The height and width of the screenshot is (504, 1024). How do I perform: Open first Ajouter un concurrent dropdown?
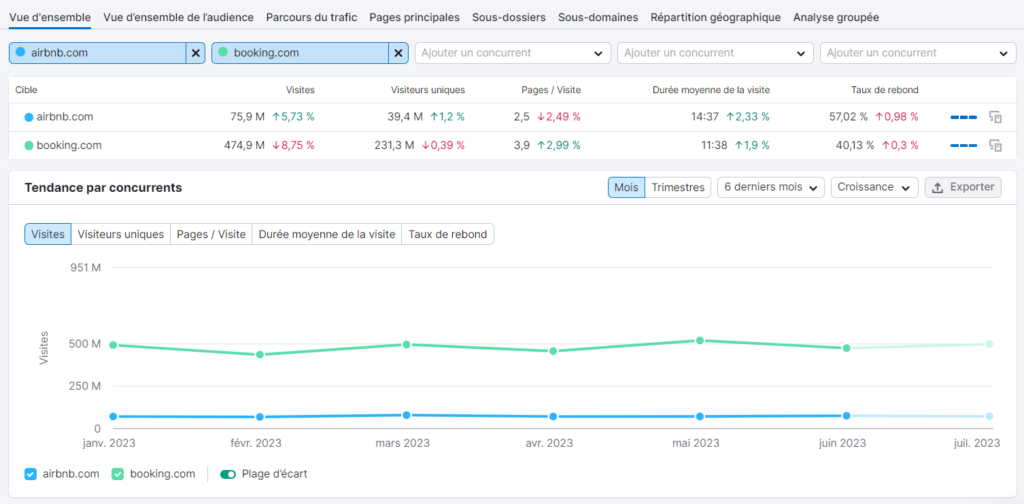click(512, 53)
